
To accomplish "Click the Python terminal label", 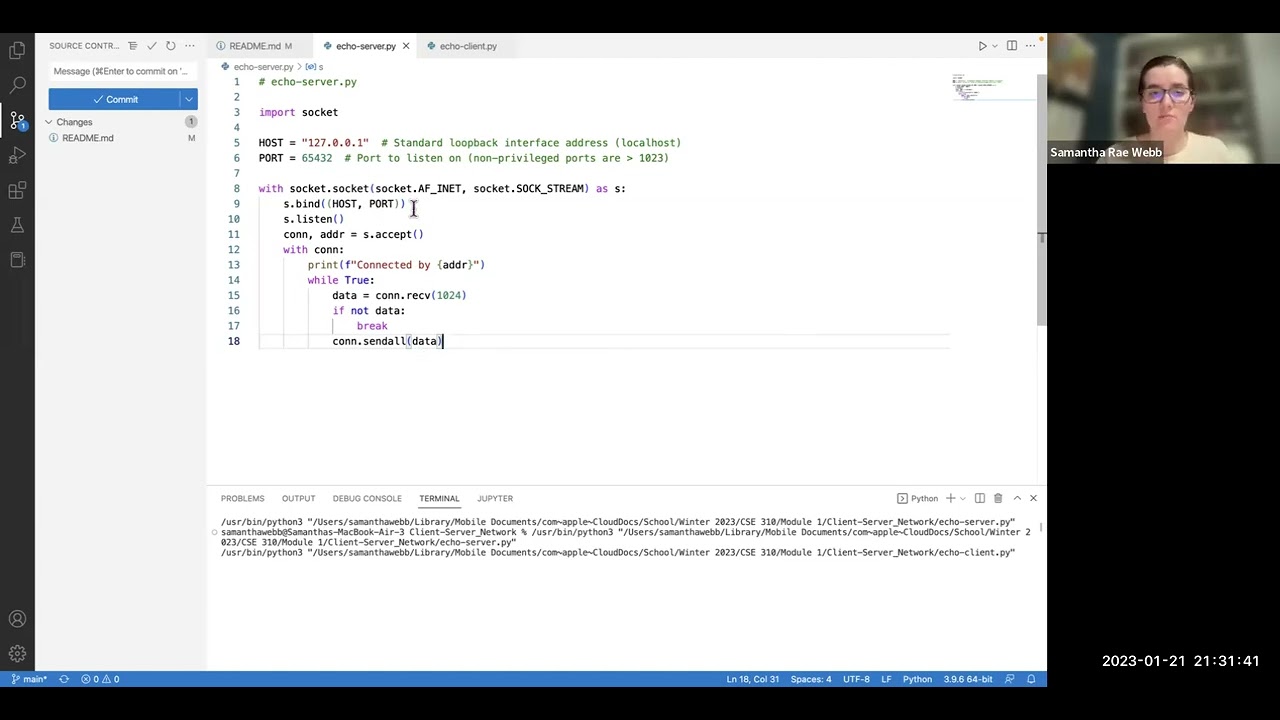I will click(917, 498).
